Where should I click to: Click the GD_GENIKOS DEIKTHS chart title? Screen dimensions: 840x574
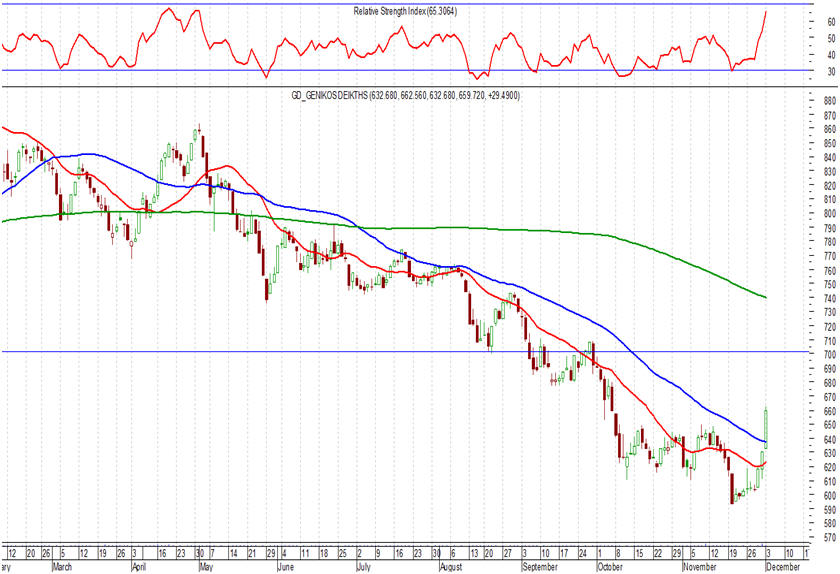click(405, 96)
